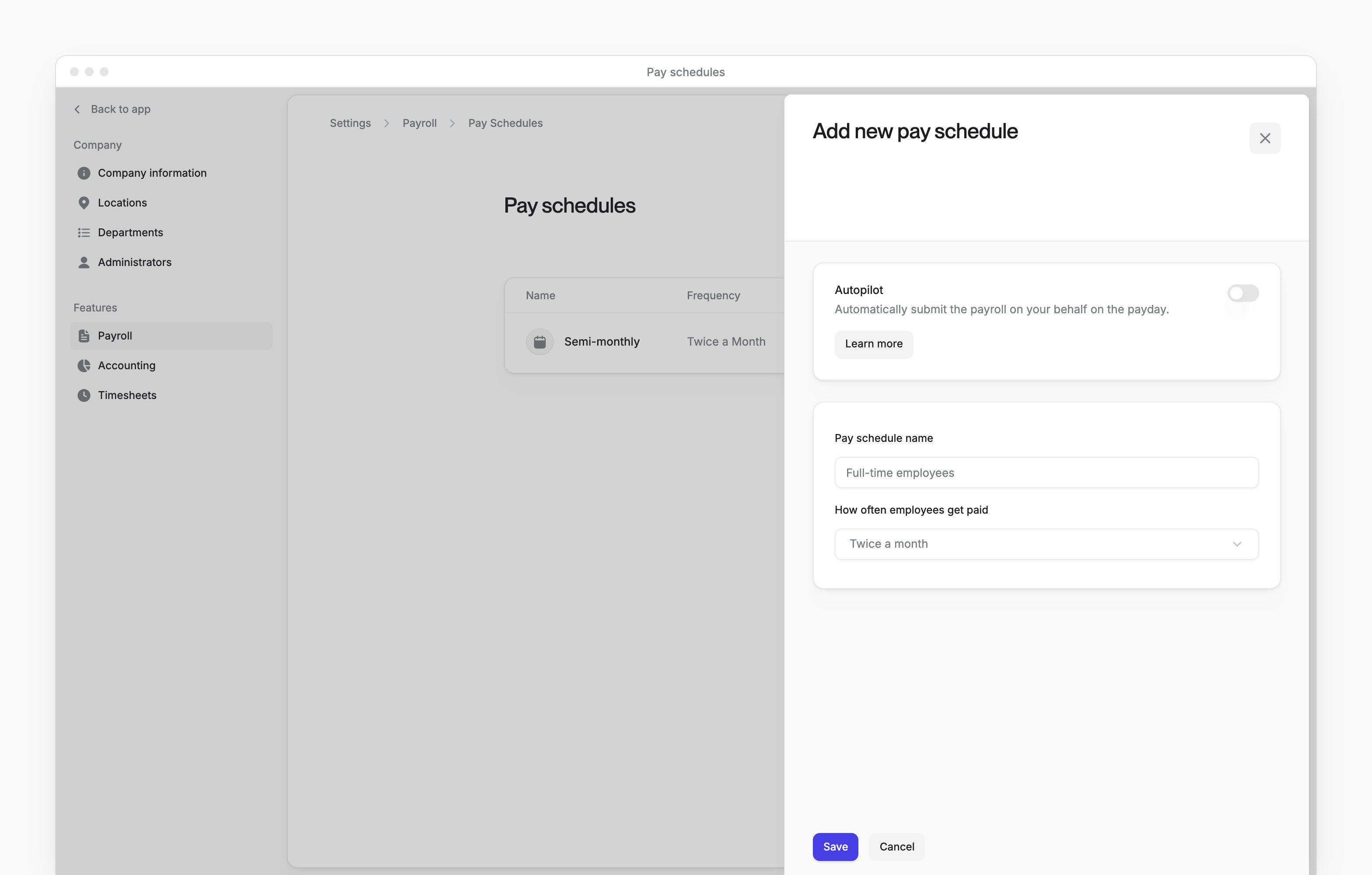Click the Accounting pie chart icon

pos(84,366)
